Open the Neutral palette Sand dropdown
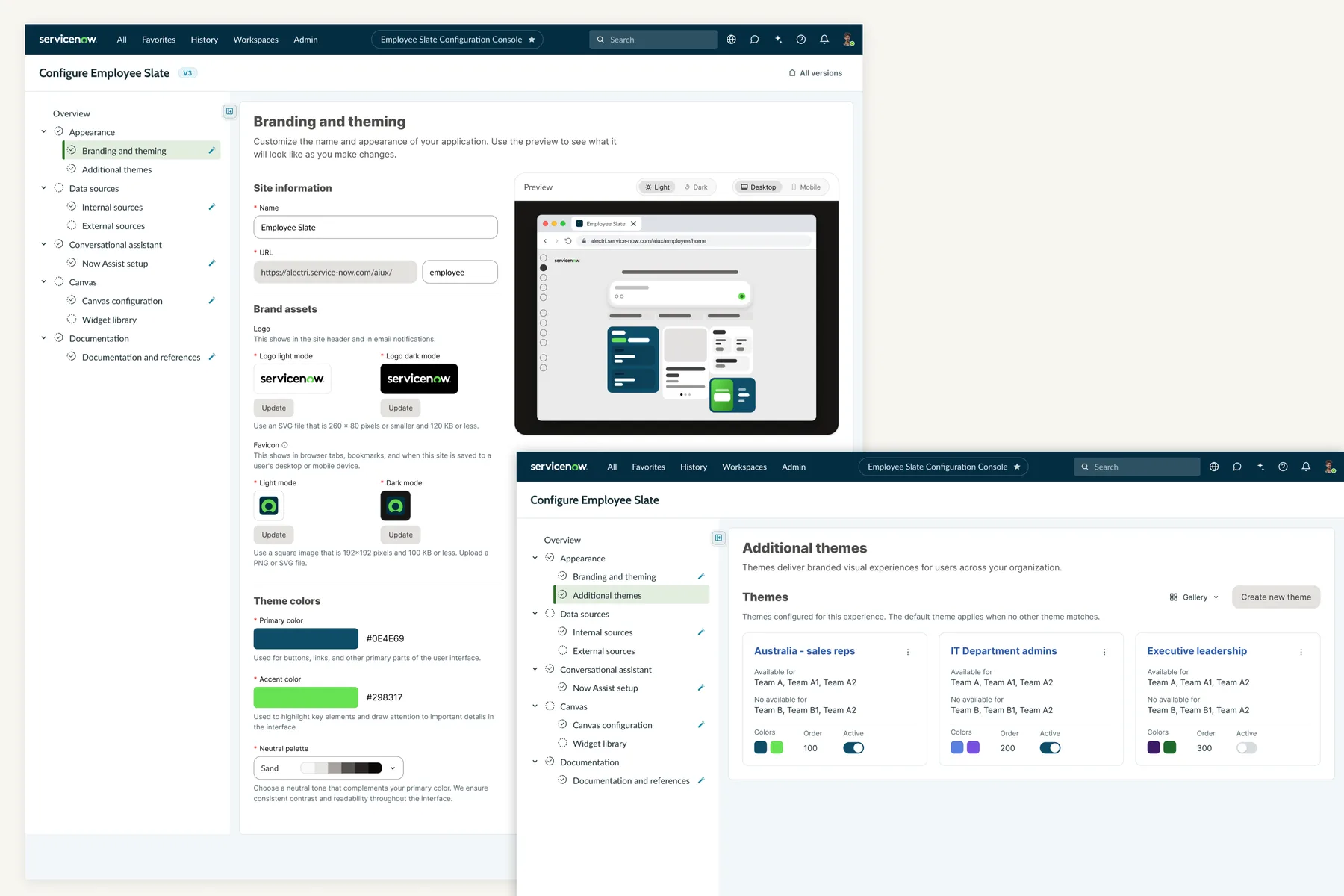 pos(329,768)
